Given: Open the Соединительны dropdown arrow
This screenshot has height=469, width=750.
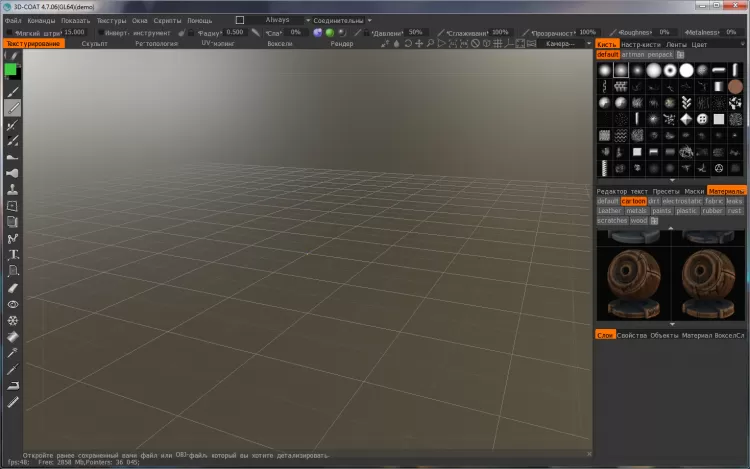Looking at the screenshot, I should click(x=370, y=21).
